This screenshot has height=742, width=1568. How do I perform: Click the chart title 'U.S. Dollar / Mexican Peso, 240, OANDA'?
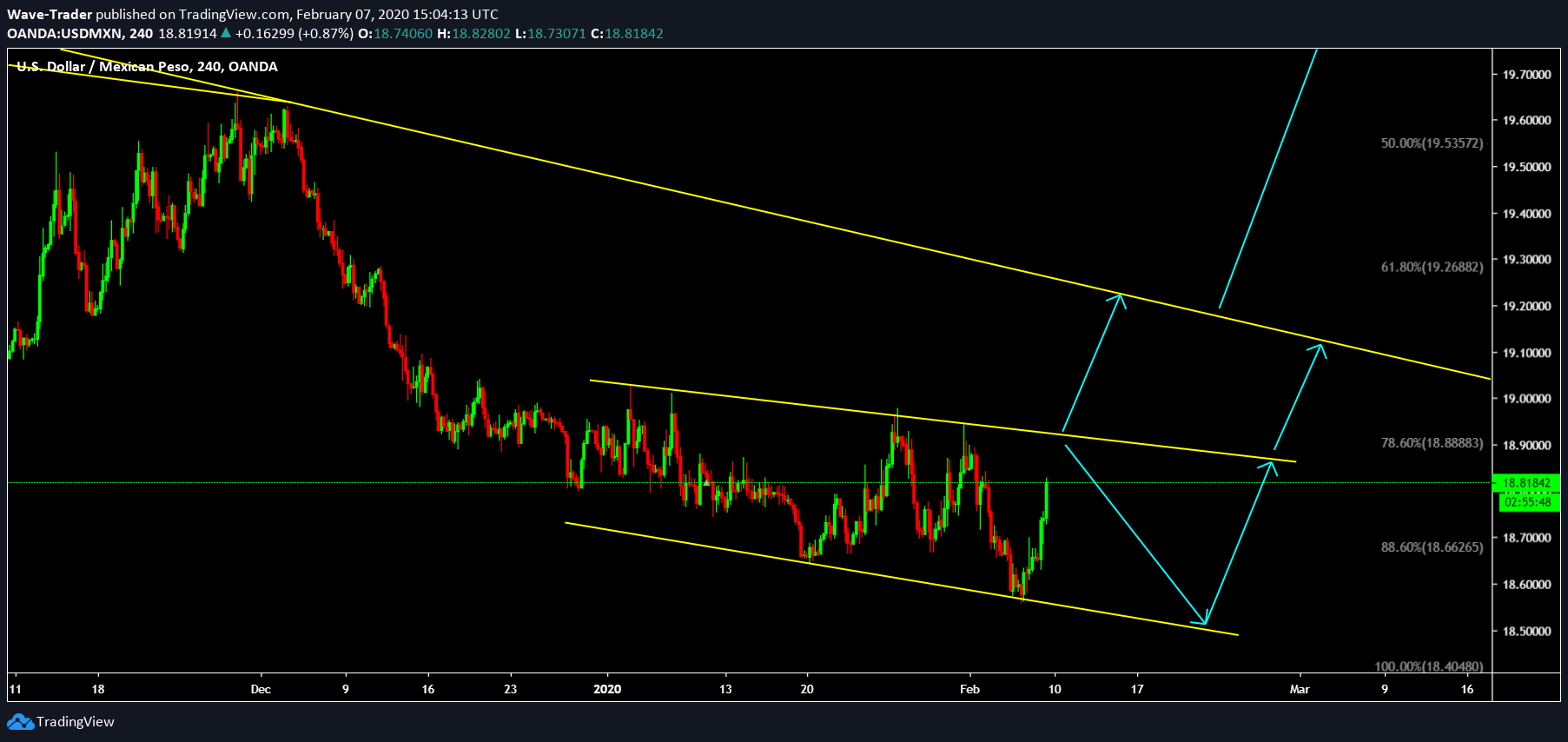point(147,67)
